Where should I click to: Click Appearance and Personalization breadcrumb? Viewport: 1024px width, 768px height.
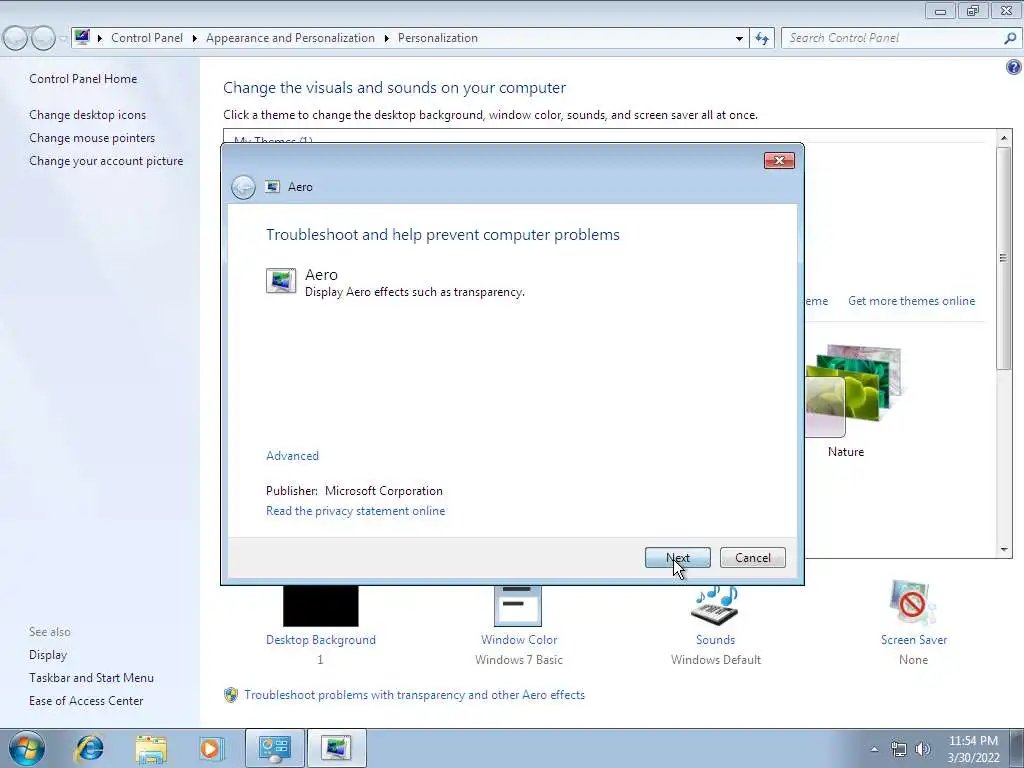pos(290,38)
